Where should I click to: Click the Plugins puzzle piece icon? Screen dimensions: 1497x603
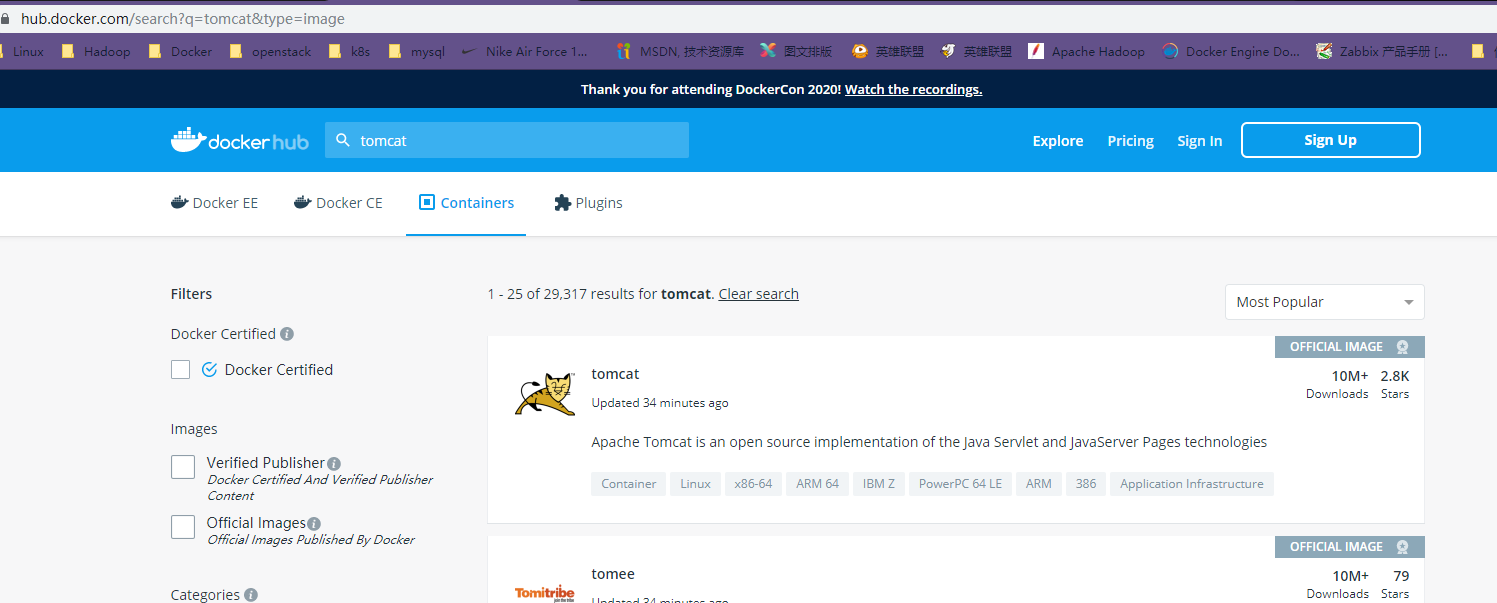click(562, 203)
